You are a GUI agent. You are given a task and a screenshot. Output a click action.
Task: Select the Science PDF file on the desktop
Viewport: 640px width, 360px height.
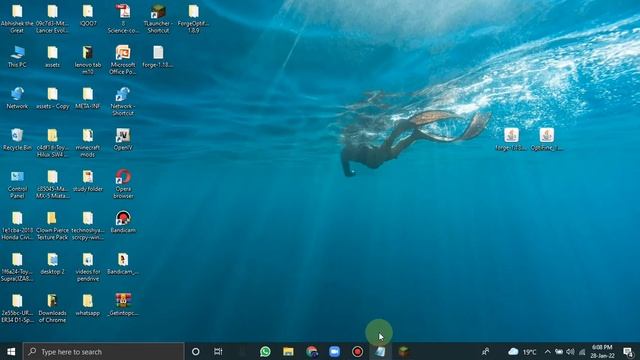tap(123, 19)
